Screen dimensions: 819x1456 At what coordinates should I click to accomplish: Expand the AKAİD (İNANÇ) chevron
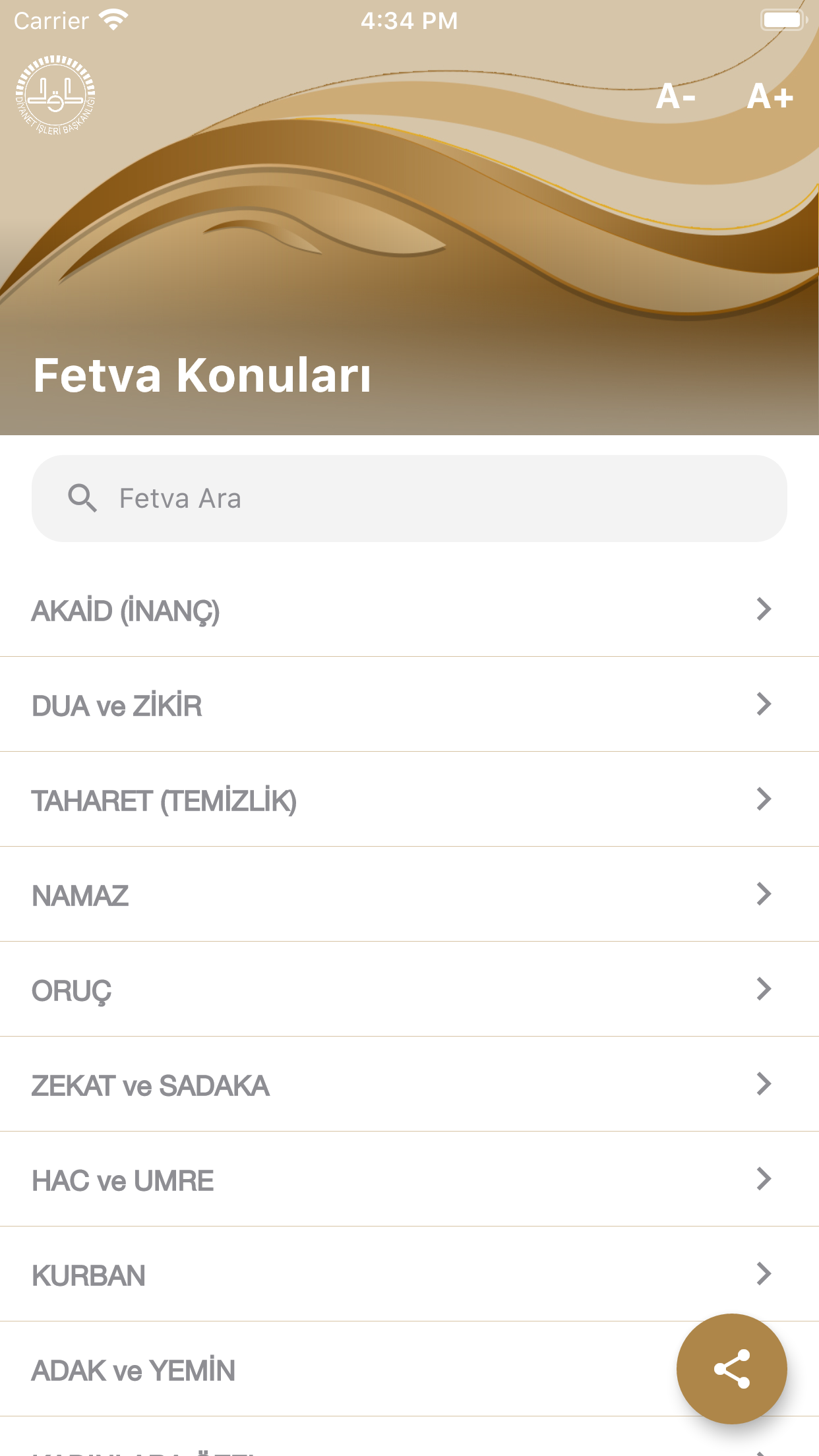click(x=764, y=609)
